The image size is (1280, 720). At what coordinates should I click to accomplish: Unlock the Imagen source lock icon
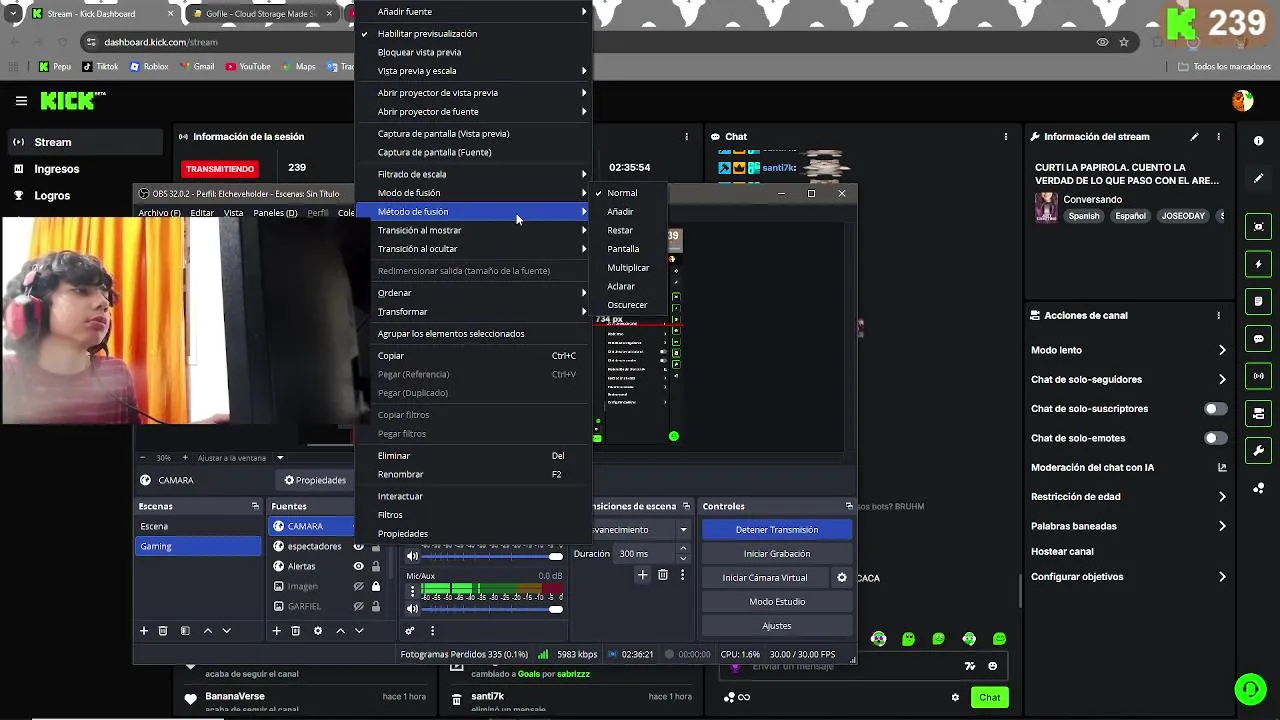376,586
